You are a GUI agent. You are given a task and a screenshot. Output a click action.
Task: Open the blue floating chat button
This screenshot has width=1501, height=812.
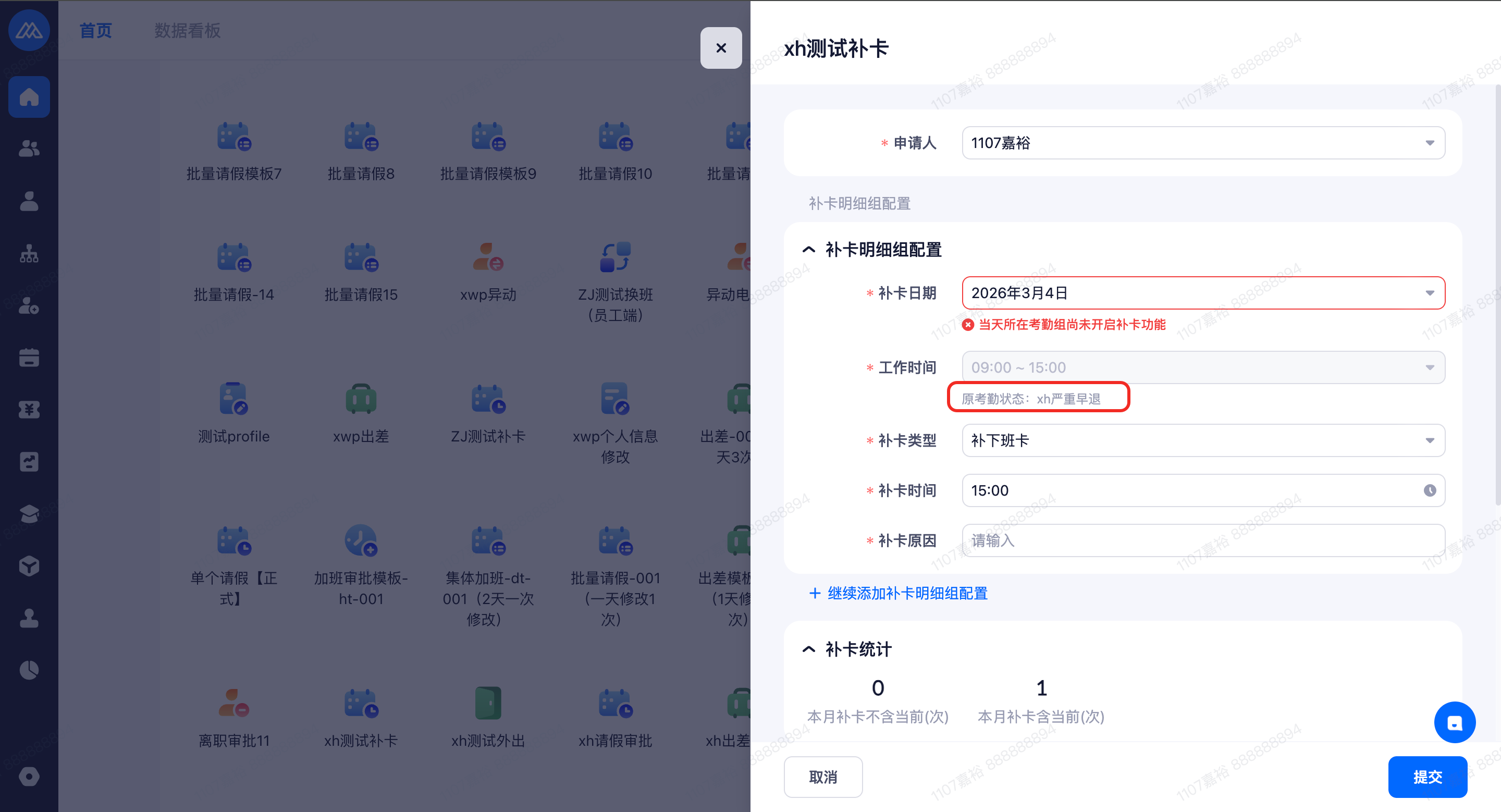[x=1455, y=722]
